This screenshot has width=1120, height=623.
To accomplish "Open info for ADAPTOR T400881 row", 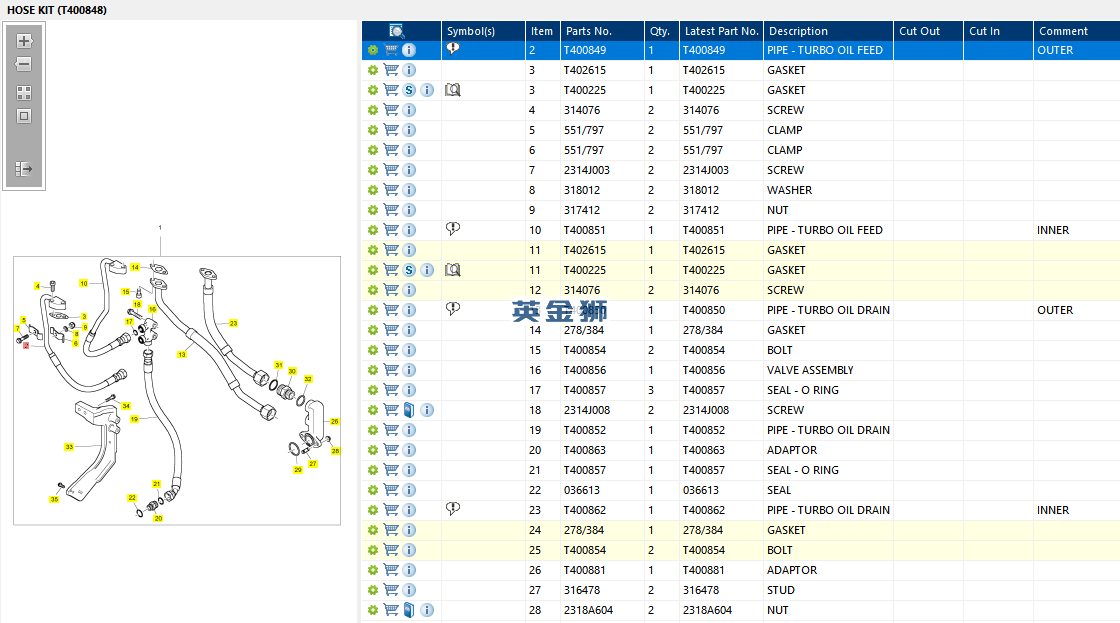I will click(409, 570).
